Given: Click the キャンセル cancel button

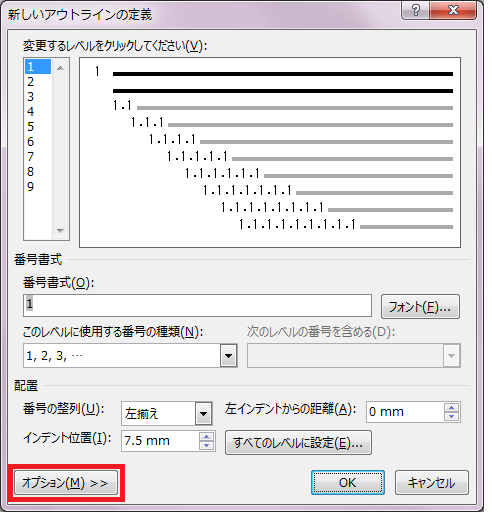Looking at the screenshot, I should pos(432,483).
